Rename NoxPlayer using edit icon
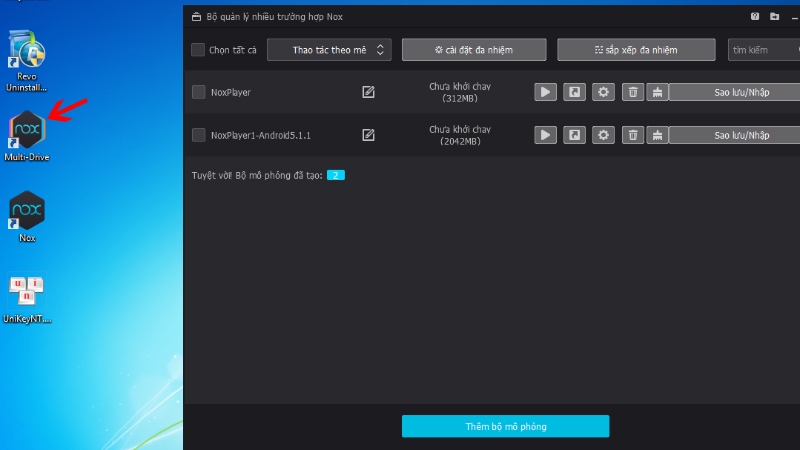800x450 pixels. click(368, 92)
